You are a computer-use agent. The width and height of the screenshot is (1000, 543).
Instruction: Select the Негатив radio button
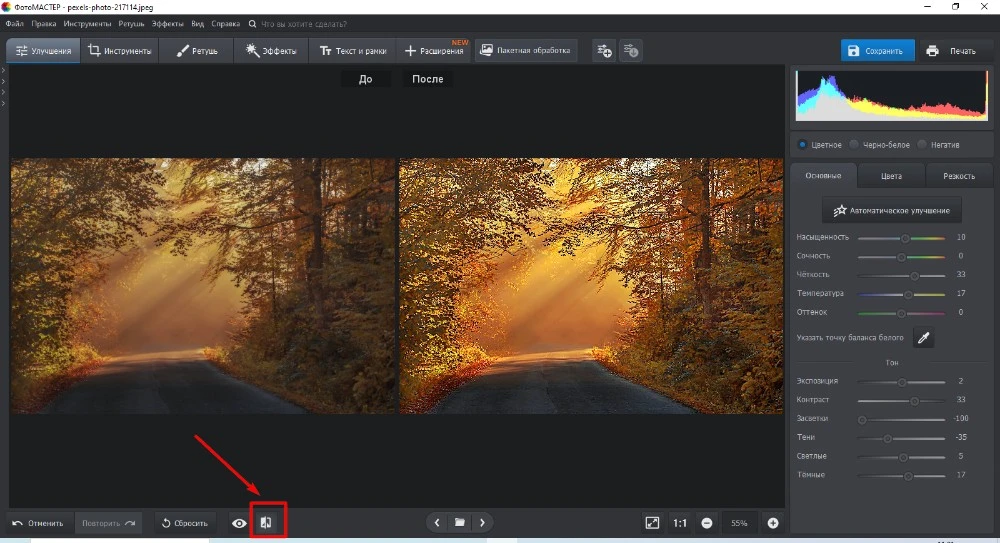click(x=922, y=145)
